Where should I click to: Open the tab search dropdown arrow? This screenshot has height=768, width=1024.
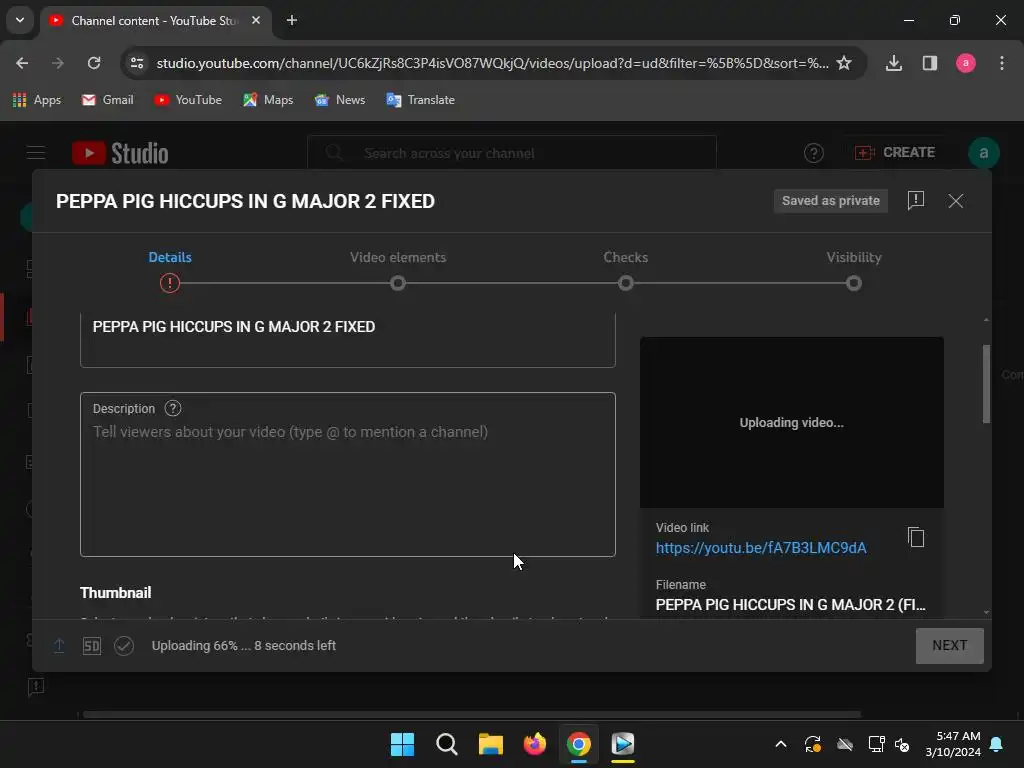coord(20,20)
